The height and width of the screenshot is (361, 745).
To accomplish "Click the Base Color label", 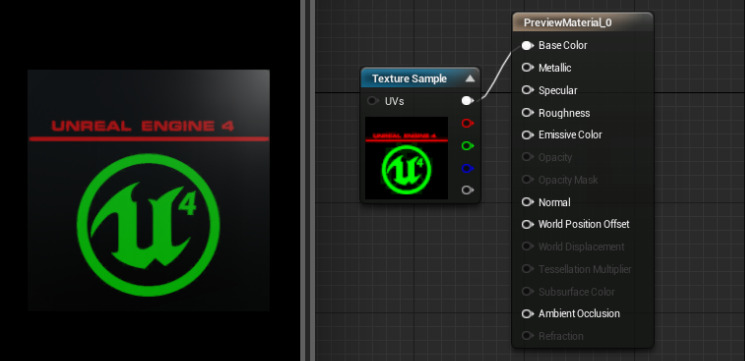I will (x=563, y=46).
